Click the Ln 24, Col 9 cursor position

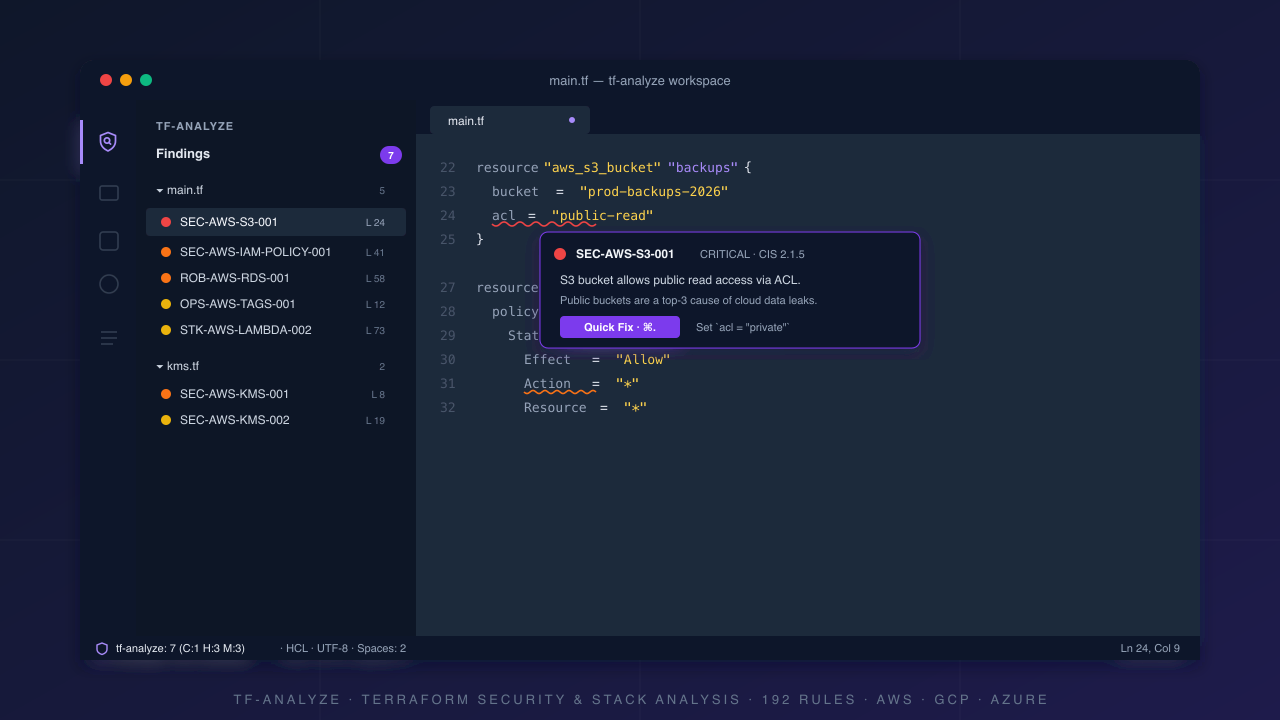pyautogui.click(x=1150, y=648)
